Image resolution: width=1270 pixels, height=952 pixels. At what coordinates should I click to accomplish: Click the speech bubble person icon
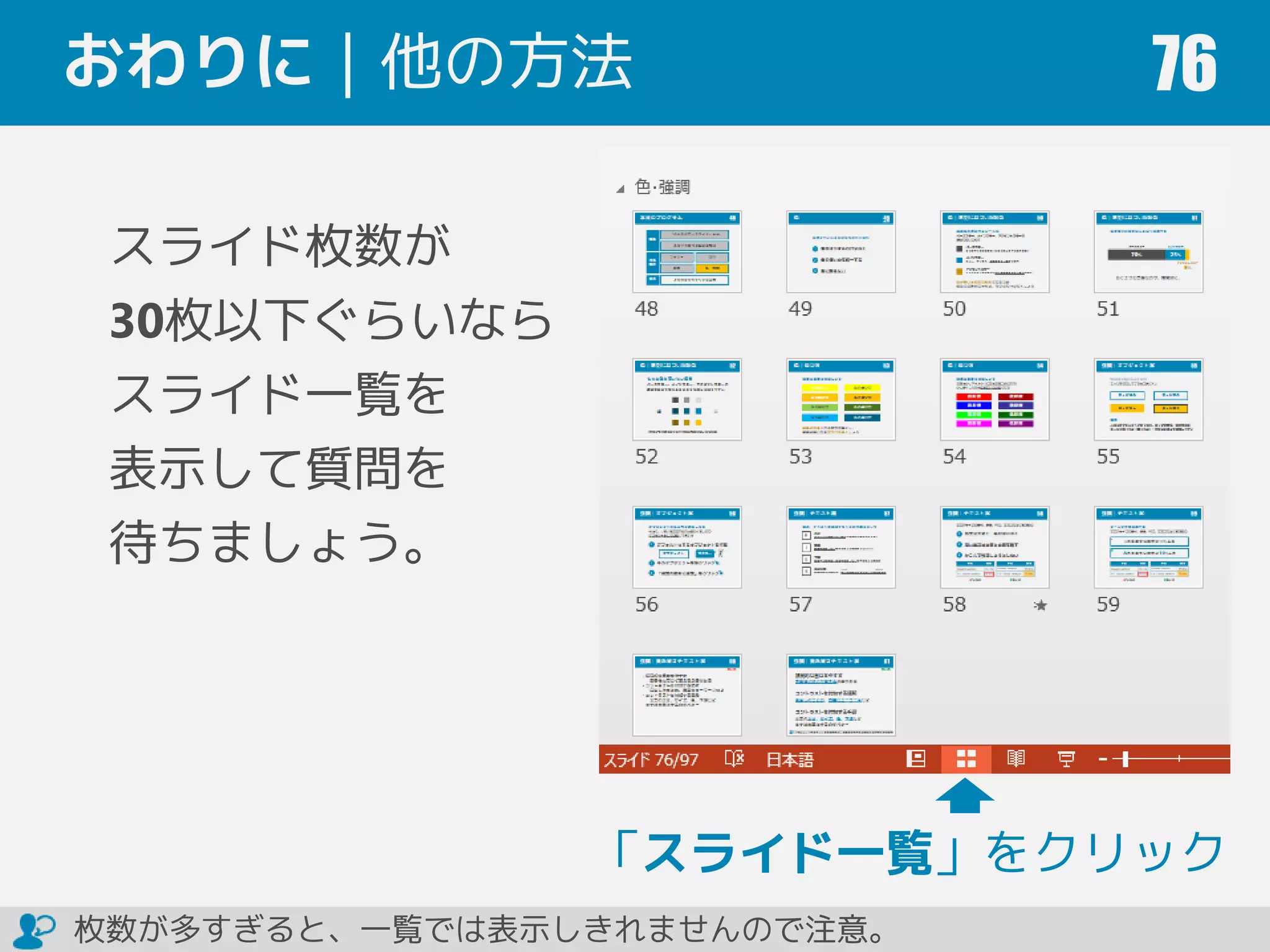(x=35, y=930)
